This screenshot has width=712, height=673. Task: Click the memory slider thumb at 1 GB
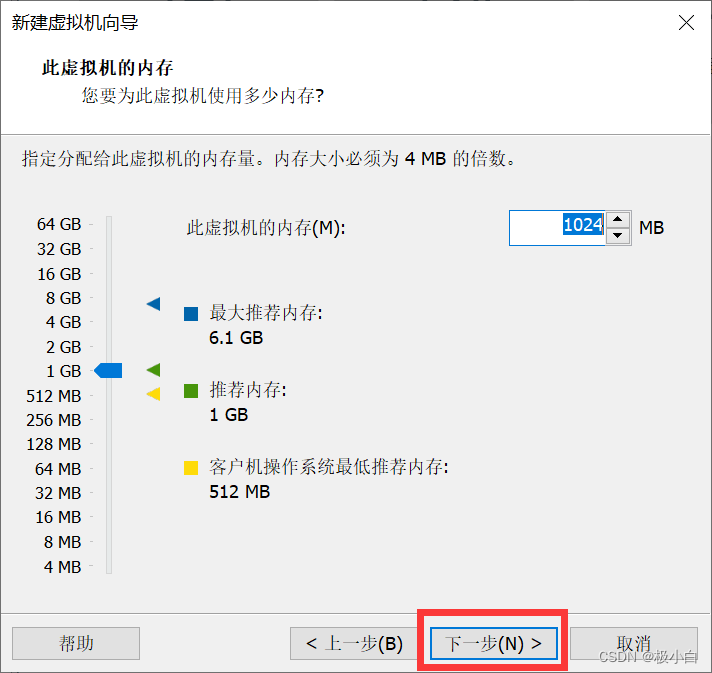click(108, 371)
